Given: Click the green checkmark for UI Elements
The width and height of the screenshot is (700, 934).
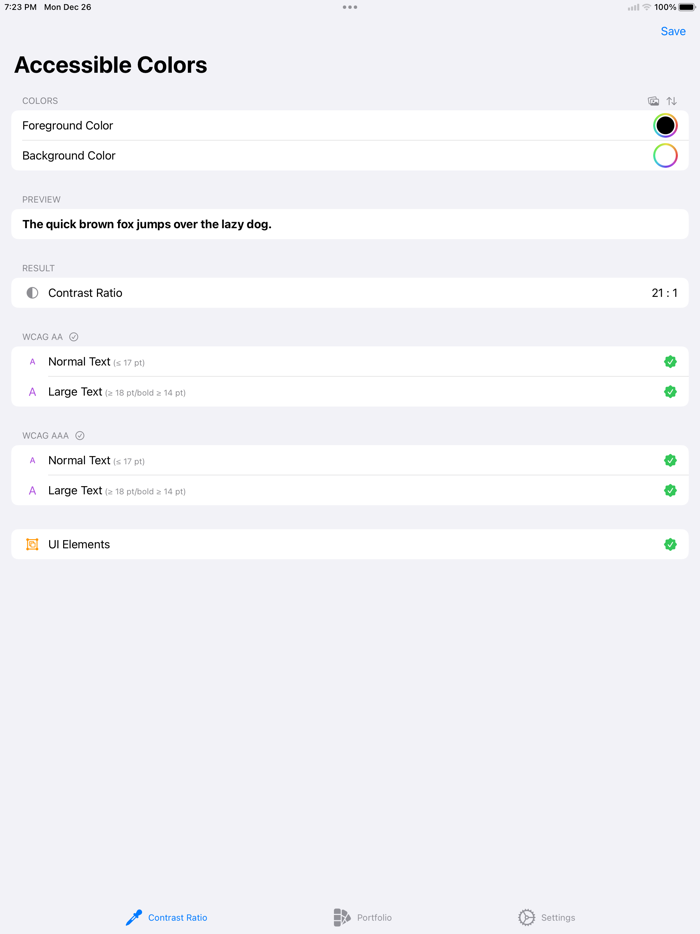Looking at the screenshot, I should pos(670,544).
